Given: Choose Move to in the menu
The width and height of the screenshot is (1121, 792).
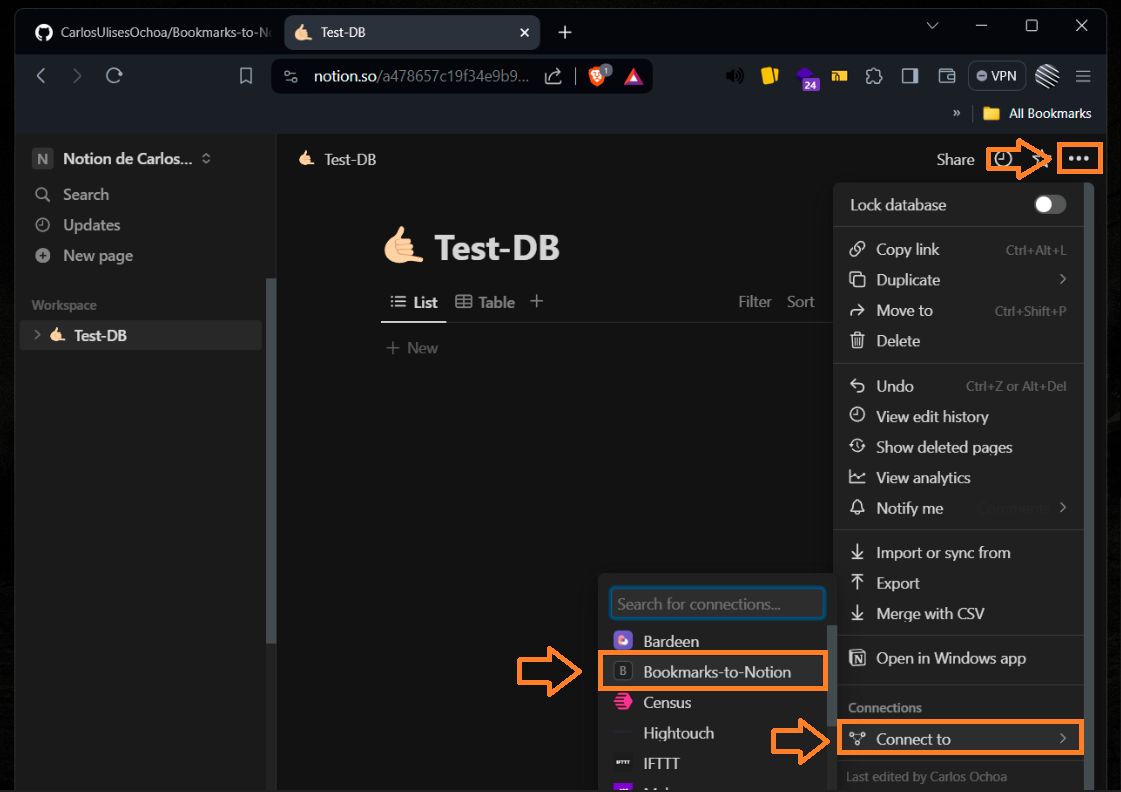Looking at the screenshot, I should pyautogui.click(x=958, y=310).
